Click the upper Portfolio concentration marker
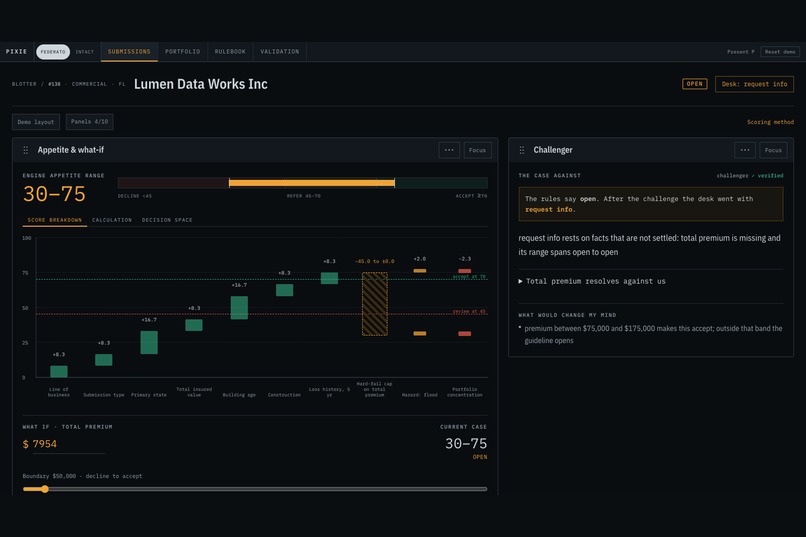 pyautogui.click(x=465, y=271)
